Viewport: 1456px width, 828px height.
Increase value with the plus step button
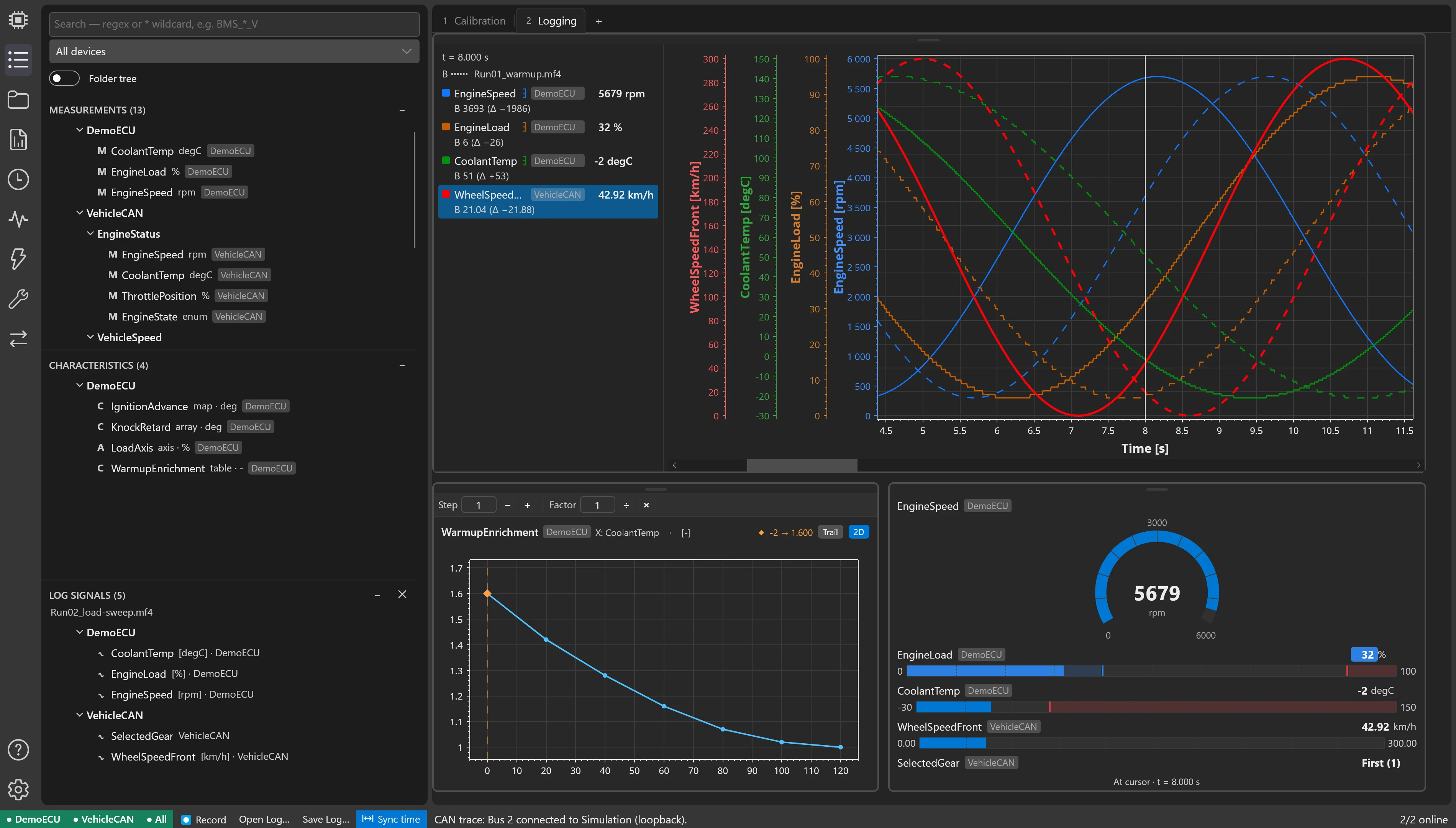click(x=527, y=505)
